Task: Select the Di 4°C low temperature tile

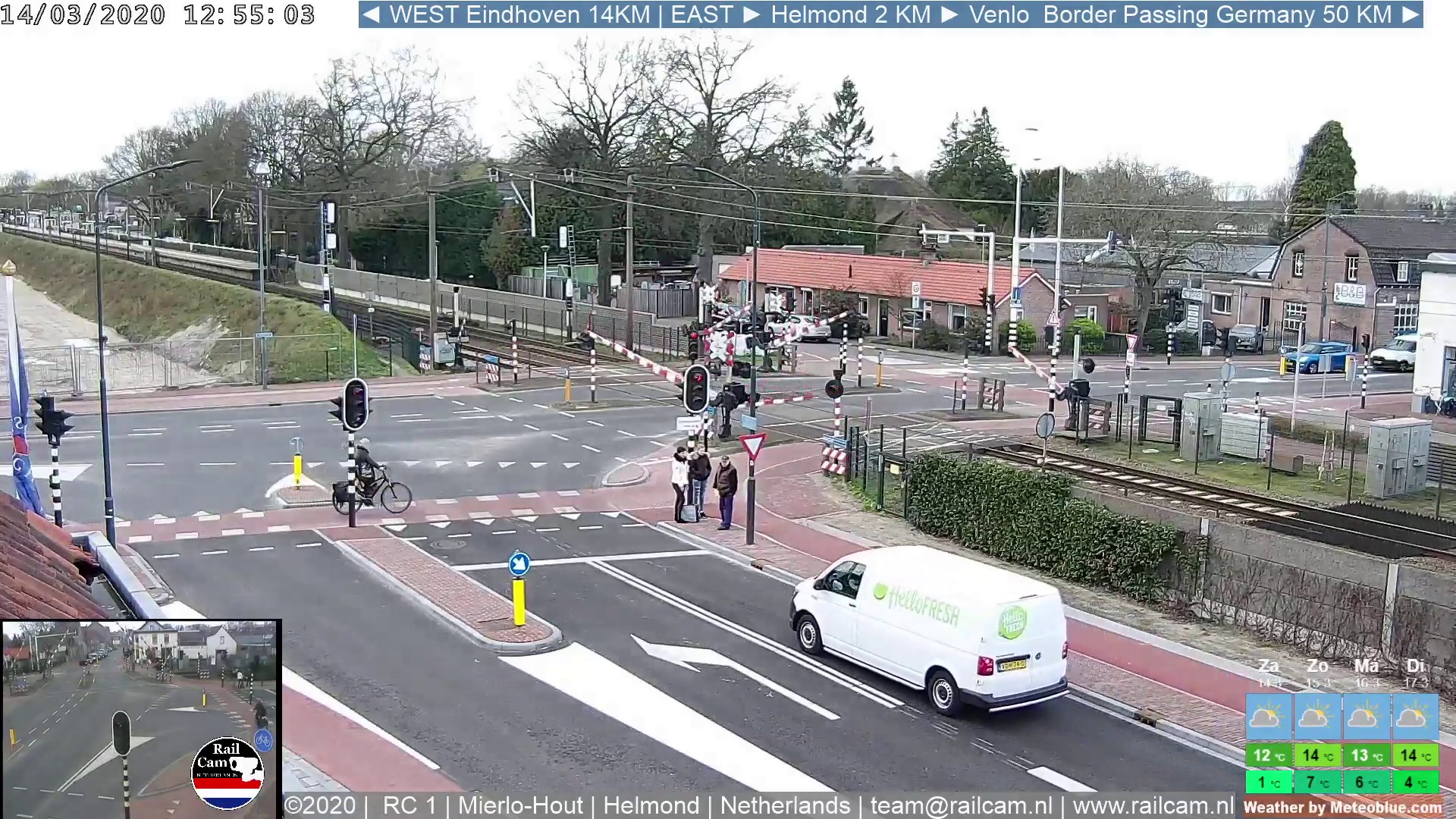Action: (x=1415, y=782)
